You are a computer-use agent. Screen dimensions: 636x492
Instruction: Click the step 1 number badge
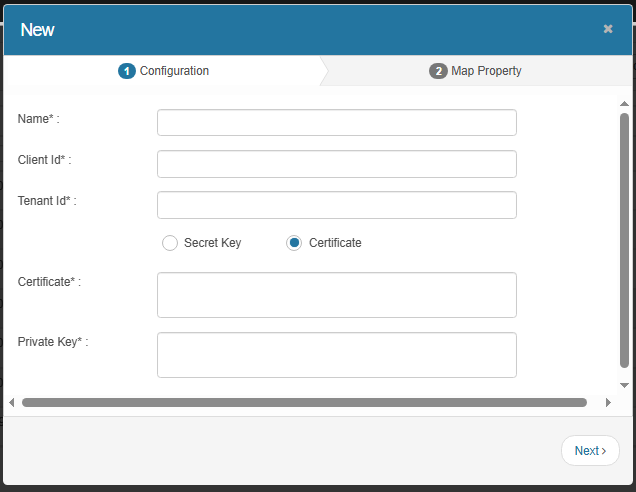coord(126,71)
